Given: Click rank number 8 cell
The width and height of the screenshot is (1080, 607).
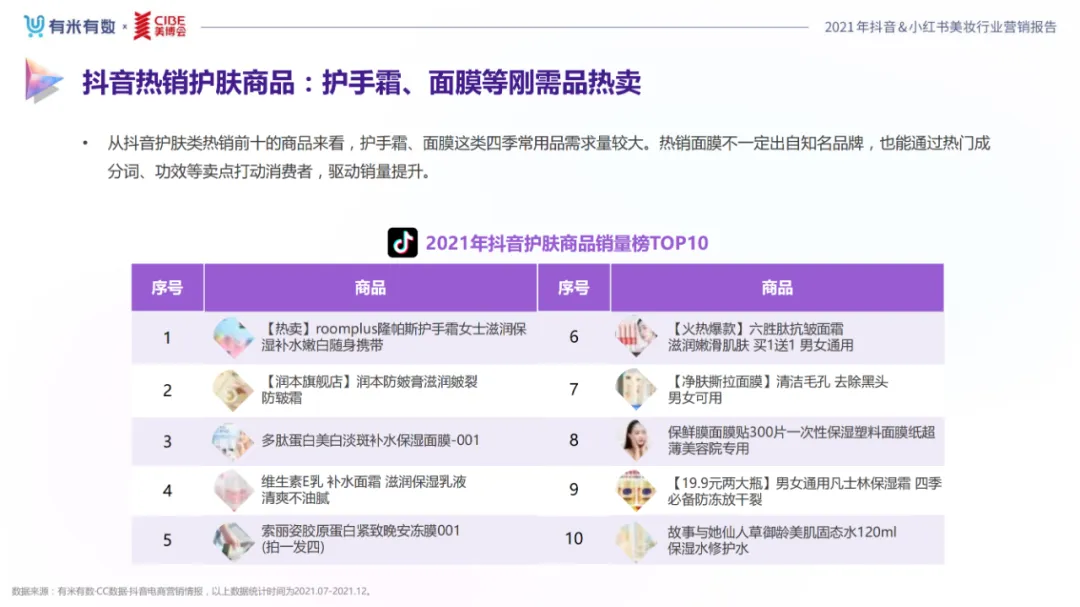Looking at the screenshot, I should click(574, 440).
